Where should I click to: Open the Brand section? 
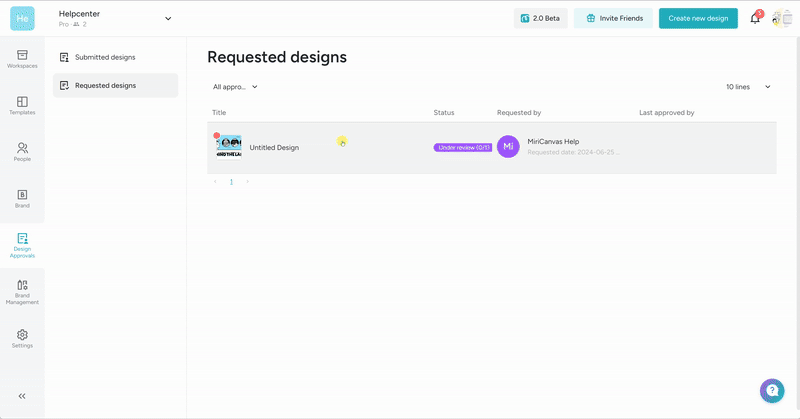[x=22, y=197]
